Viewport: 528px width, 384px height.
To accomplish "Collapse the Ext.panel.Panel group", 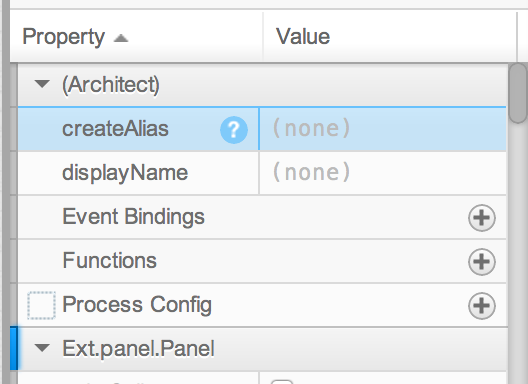I will 42,348.
